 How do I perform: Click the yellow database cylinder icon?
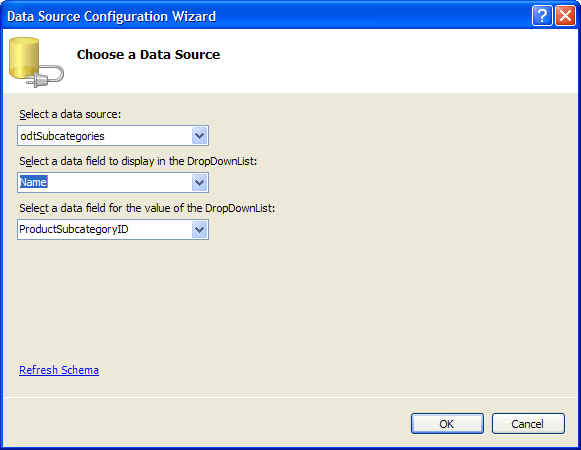tap(24, 57)
